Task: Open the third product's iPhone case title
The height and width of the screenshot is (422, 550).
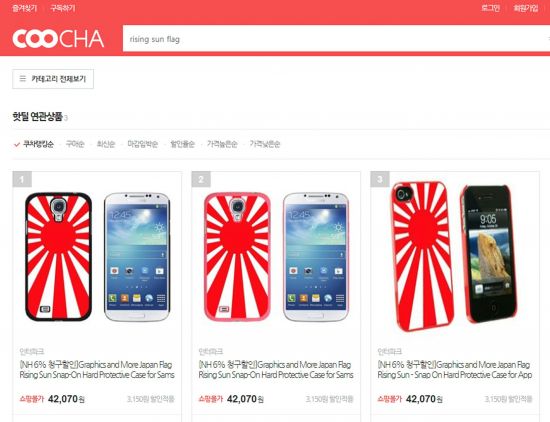Action: (x=455, y=370)
